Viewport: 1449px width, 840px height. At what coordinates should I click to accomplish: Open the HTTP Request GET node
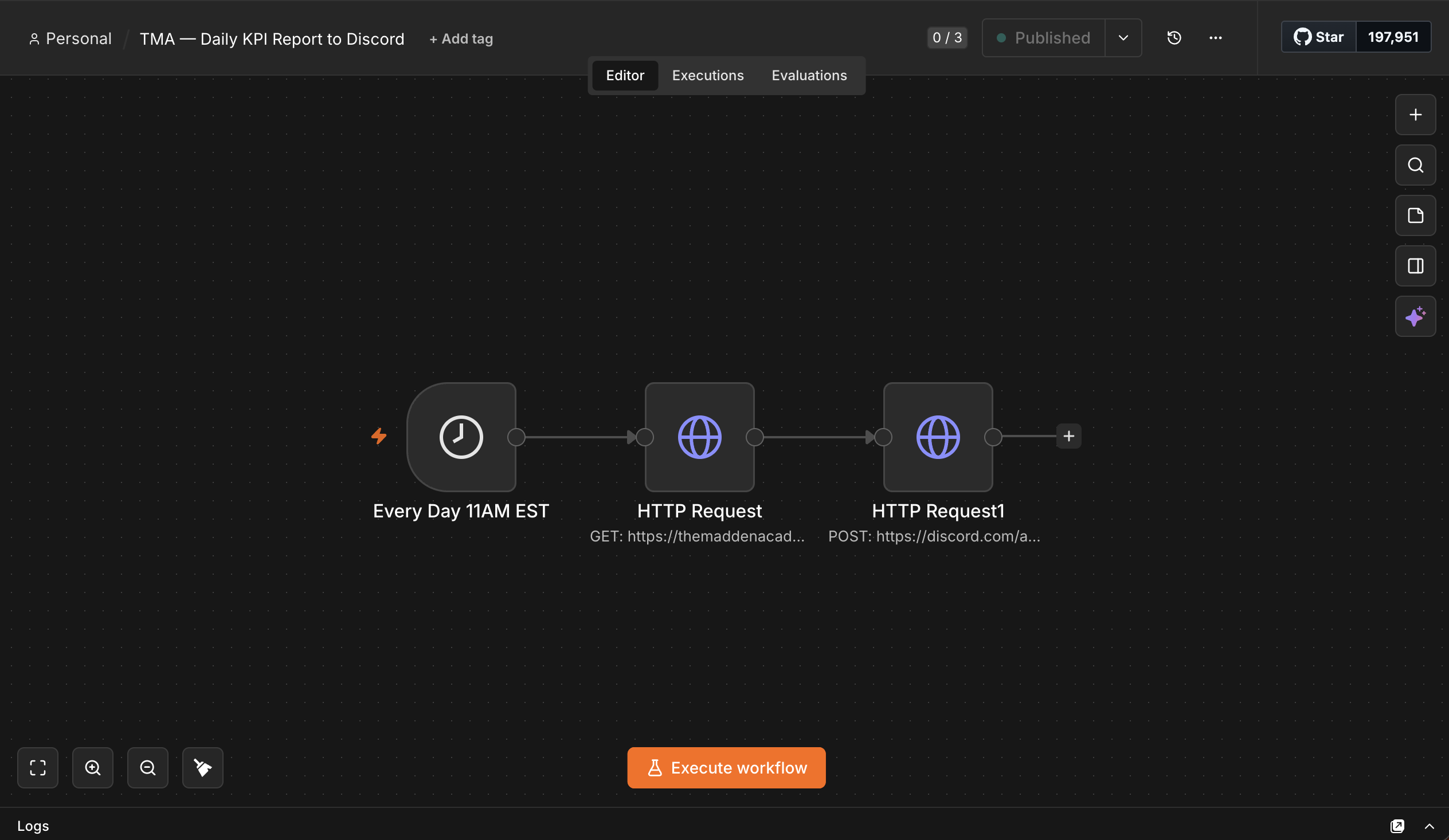(x=699, y=437)
